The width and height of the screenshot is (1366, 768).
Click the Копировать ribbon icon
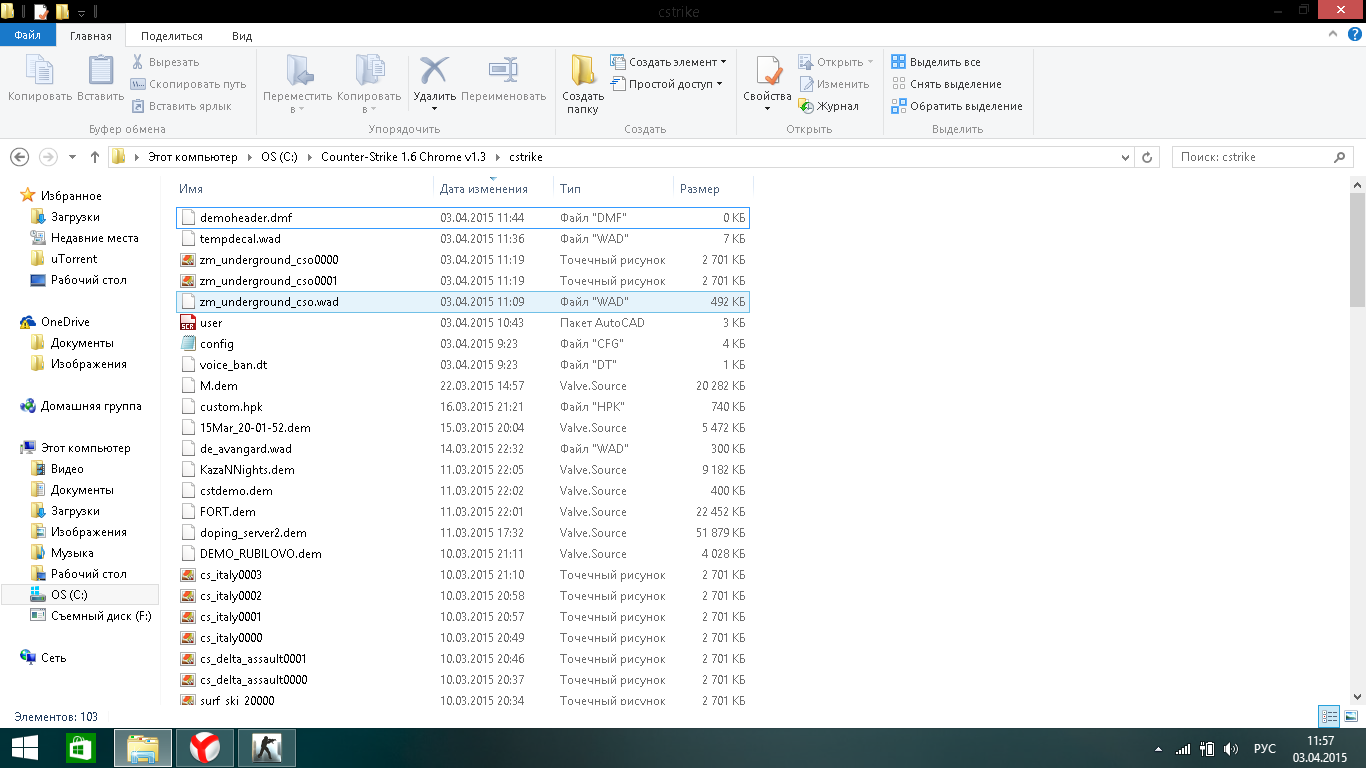pos(40,79)
